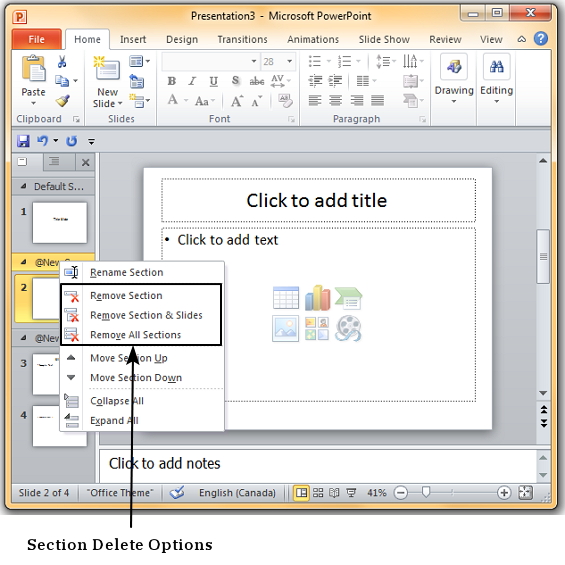Open PowerPoint Help question mark
Screen dimensions: 565x565
[540, 39]
